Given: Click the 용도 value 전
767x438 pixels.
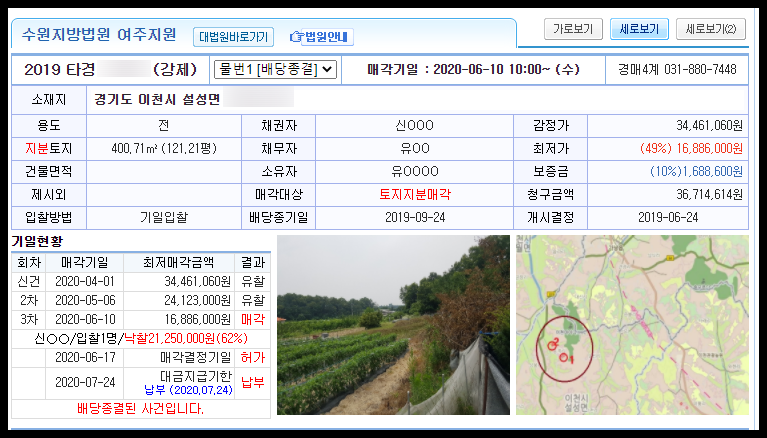Looking at the screenshot, I should coord(164,126).
